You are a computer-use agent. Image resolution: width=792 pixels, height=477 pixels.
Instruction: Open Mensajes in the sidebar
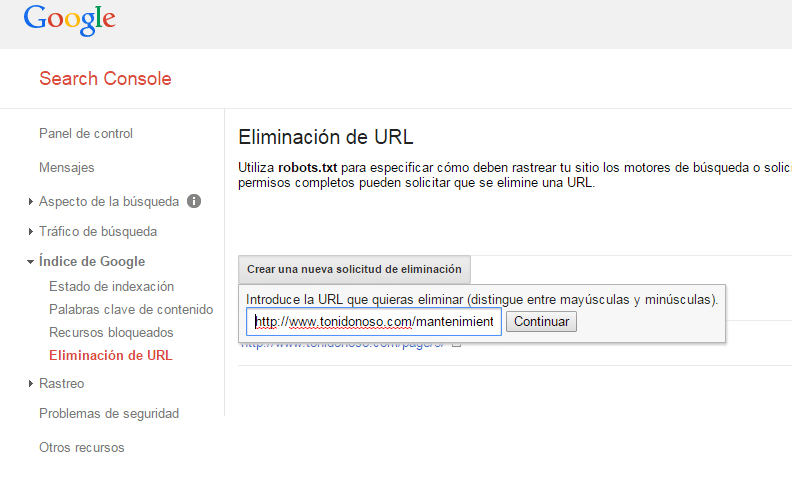coord(67,167)
